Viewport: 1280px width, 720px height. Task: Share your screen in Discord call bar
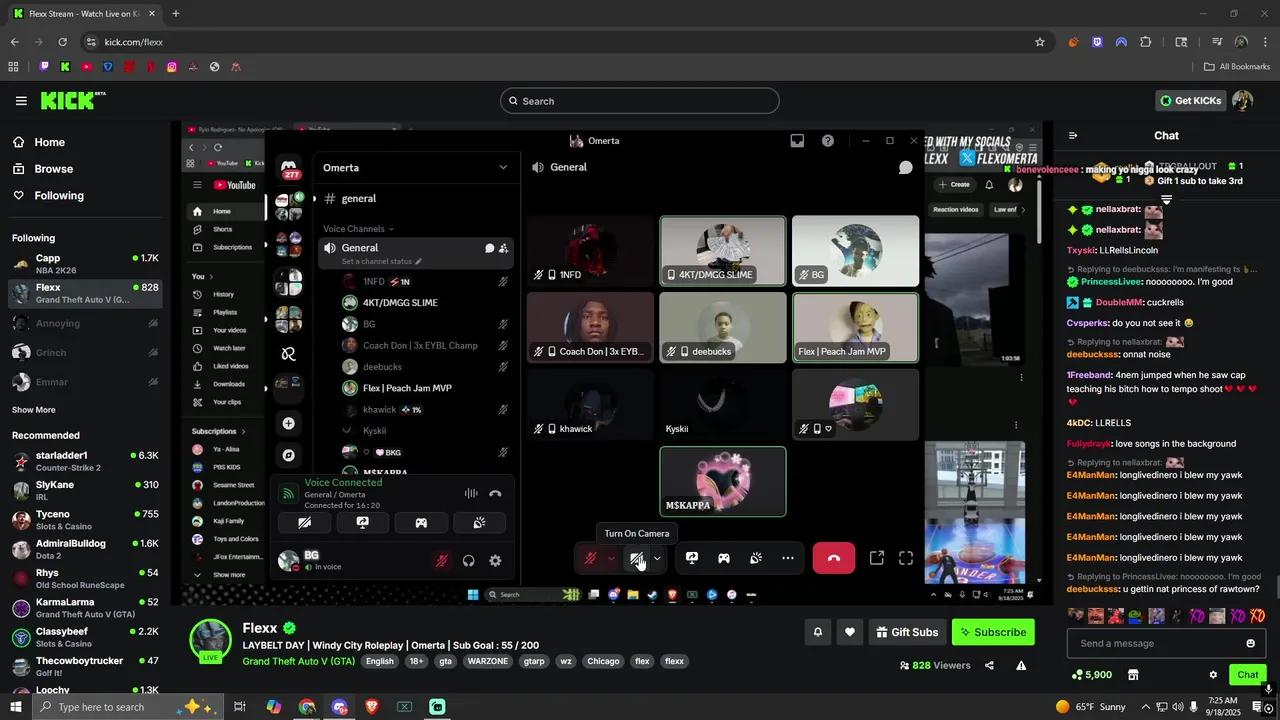[692, 558]
